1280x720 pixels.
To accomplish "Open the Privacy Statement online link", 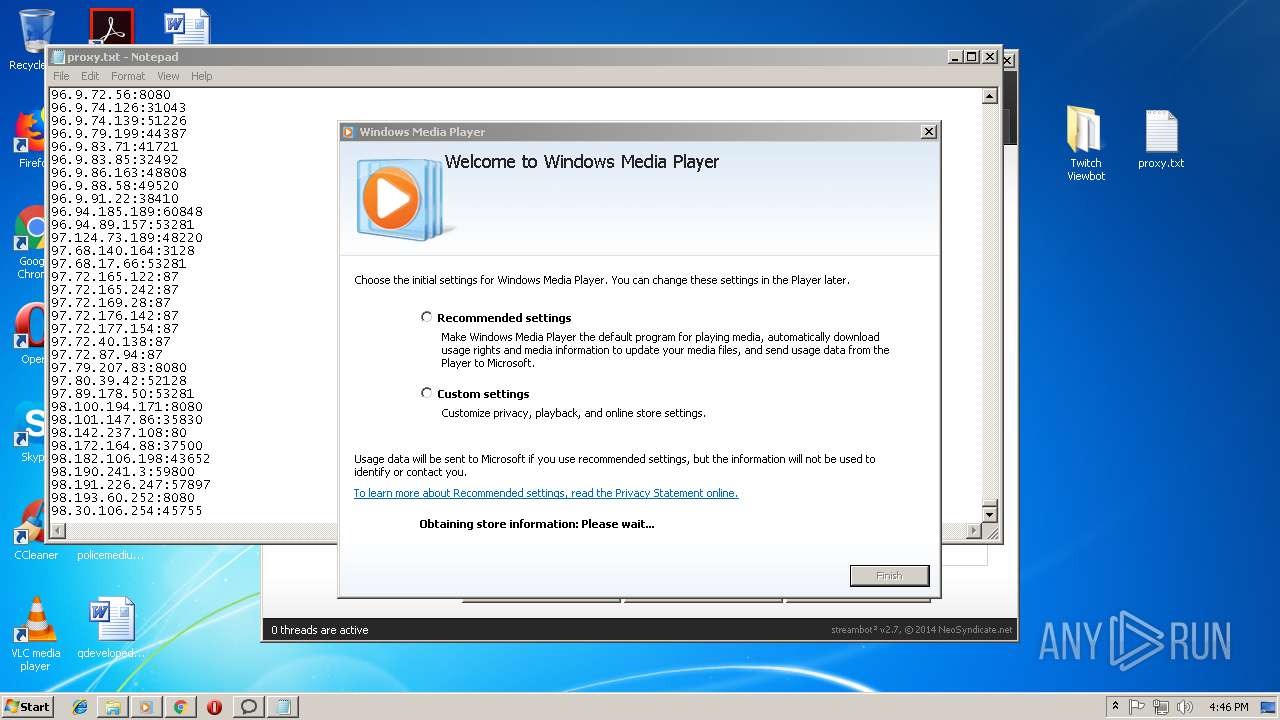I will 546,493.
